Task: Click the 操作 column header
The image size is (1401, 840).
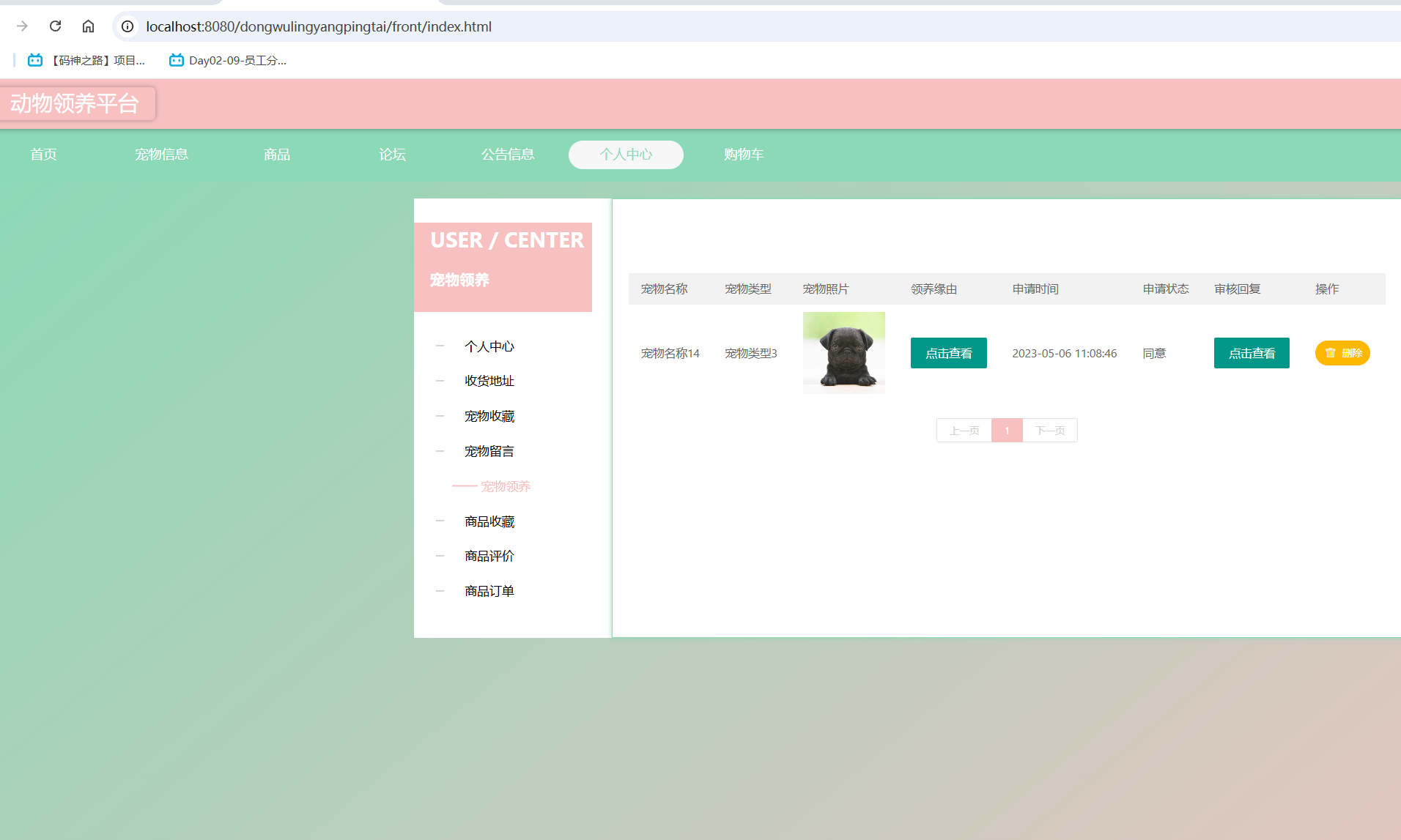Action: [1327, 289]
